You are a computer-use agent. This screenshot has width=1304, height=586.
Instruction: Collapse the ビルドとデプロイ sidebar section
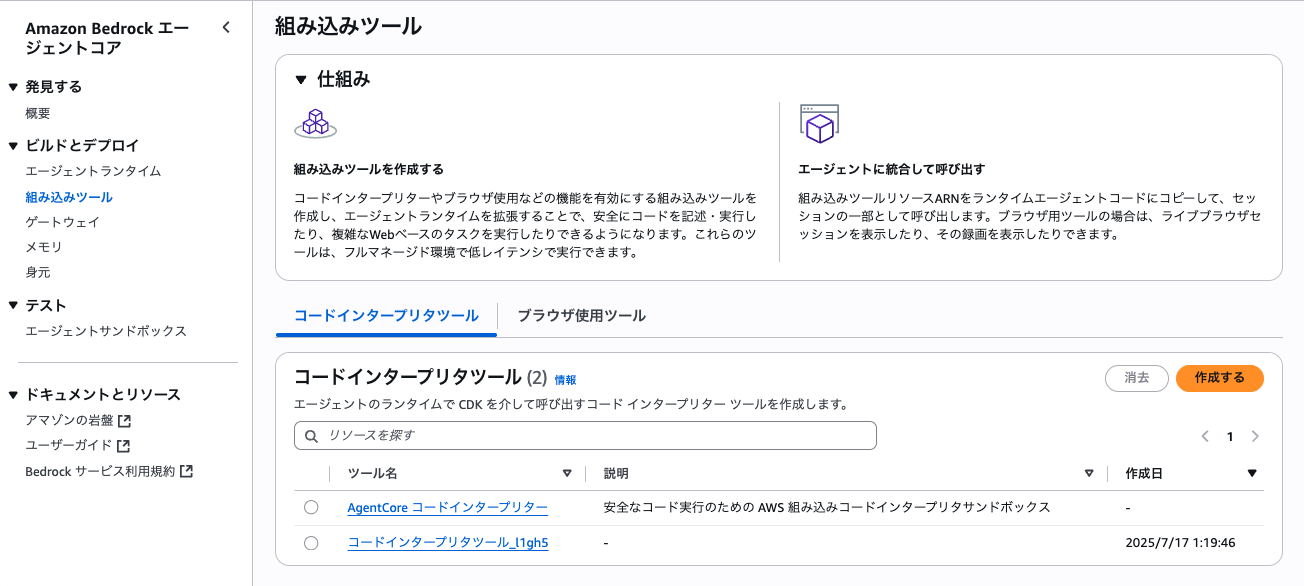click(13, 145)
